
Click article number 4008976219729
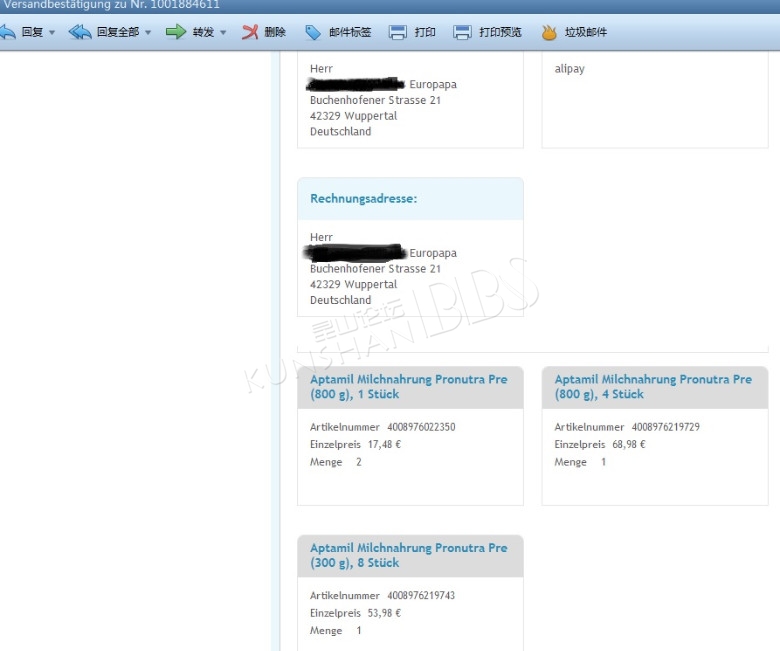coord(666,427)
